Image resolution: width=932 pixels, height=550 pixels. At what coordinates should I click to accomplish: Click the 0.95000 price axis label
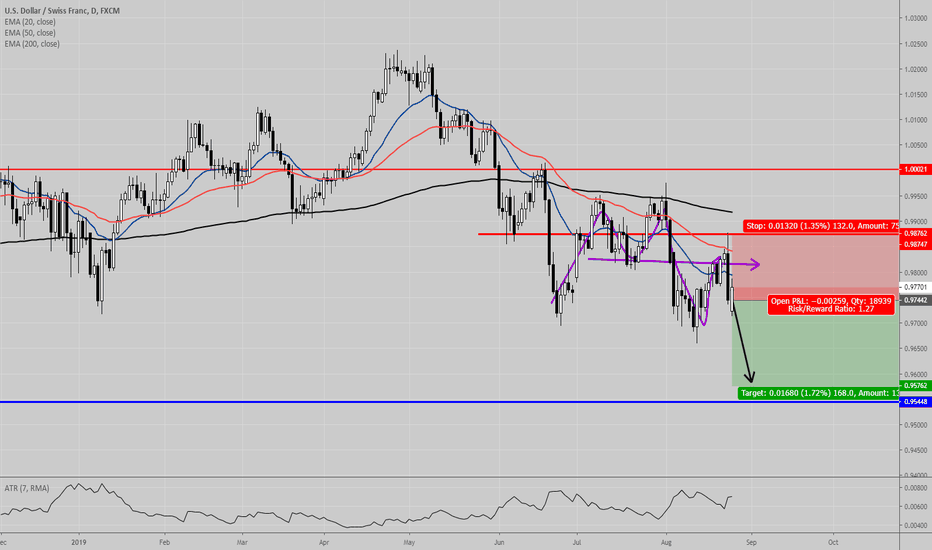[x=915, y=425]
